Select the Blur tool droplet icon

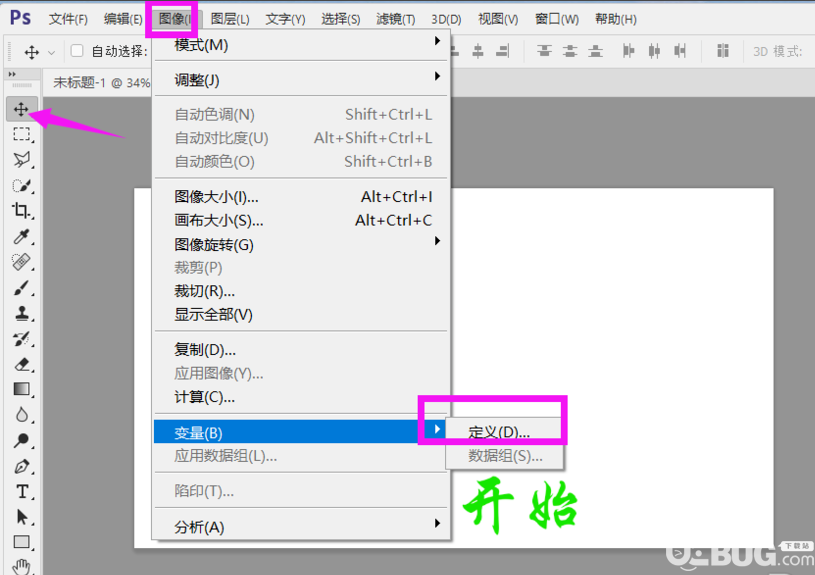21,414
